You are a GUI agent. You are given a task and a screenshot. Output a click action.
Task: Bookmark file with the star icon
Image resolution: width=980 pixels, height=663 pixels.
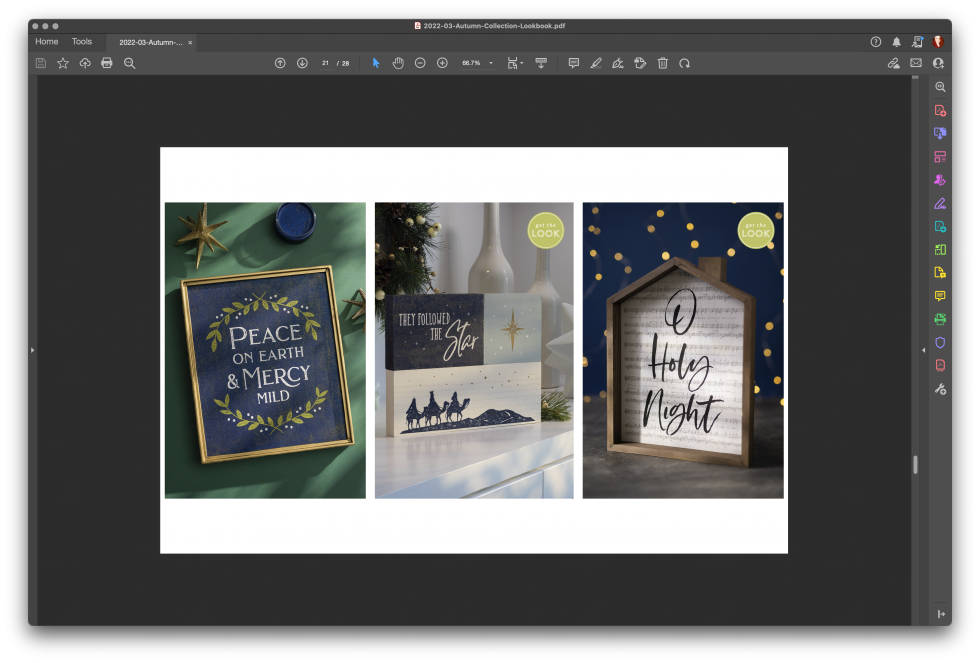click(x=63, y=63)
